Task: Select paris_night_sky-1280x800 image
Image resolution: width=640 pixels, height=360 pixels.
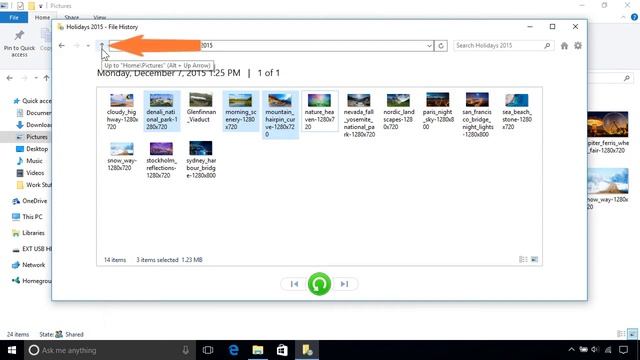Action: (x=438, y=111)
